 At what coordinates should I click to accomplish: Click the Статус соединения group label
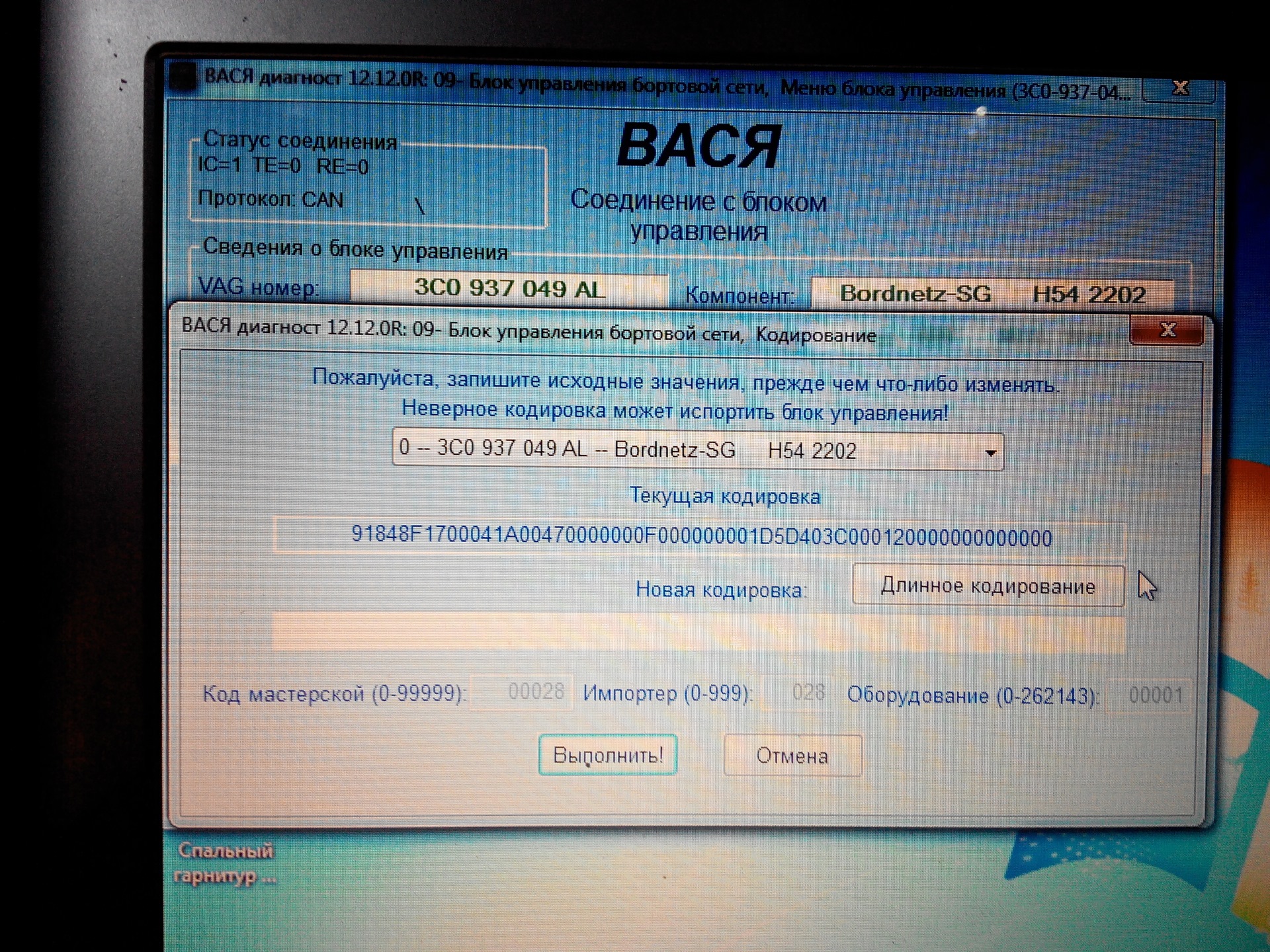click(300, 140)
